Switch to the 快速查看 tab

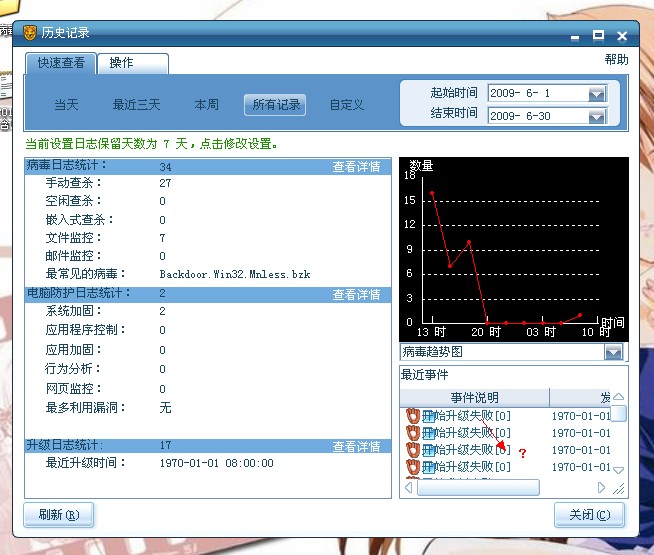tap(61, 63)
